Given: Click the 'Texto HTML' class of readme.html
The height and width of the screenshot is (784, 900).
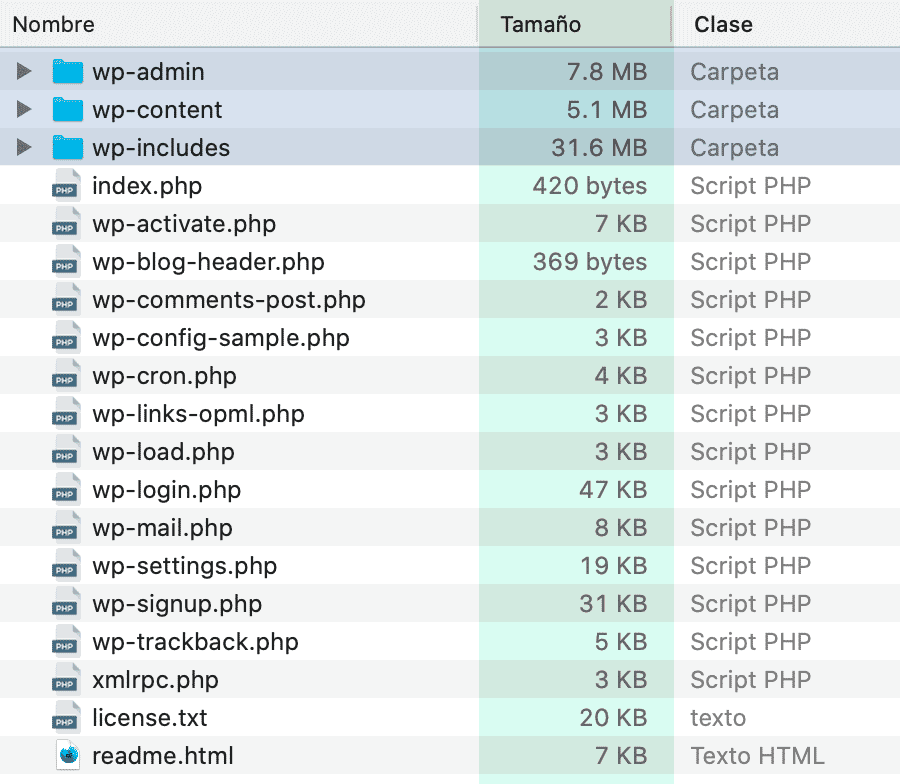Looking at the screenshot, I should [x=758, y=756].
